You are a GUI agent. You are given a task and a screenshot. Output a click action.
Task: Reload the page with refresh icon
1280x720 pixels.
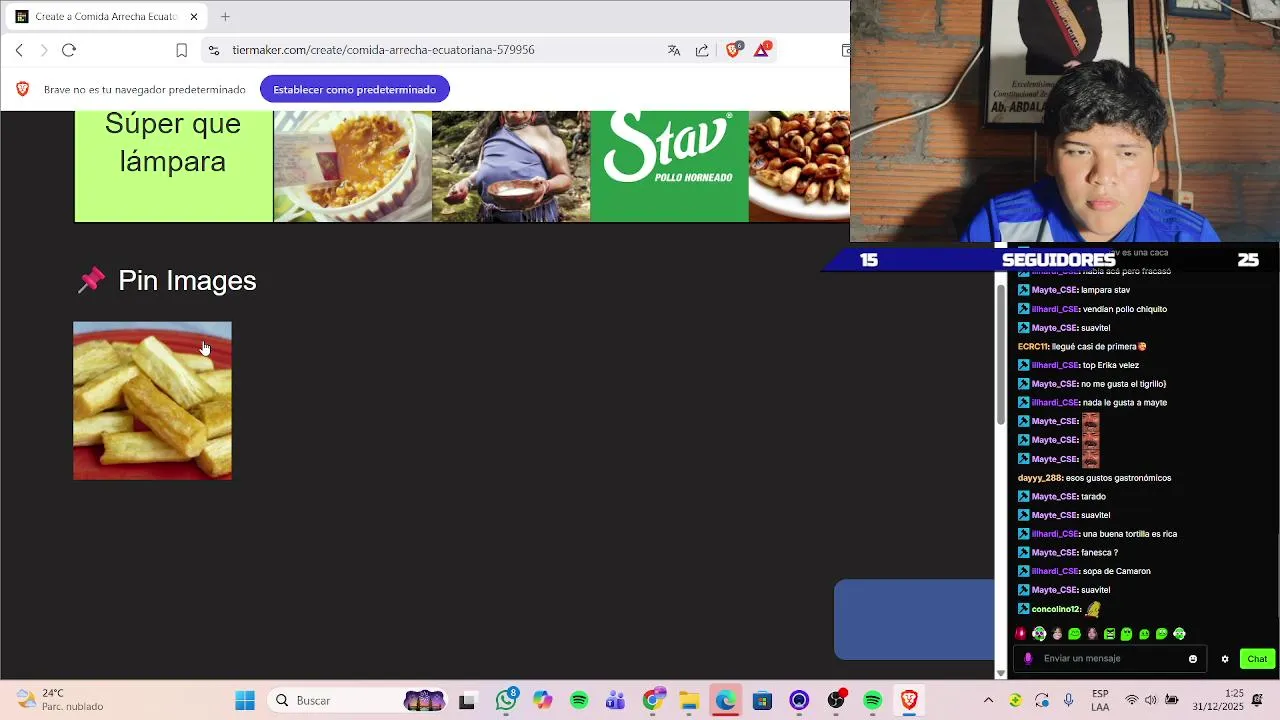(x=69, y=50)
